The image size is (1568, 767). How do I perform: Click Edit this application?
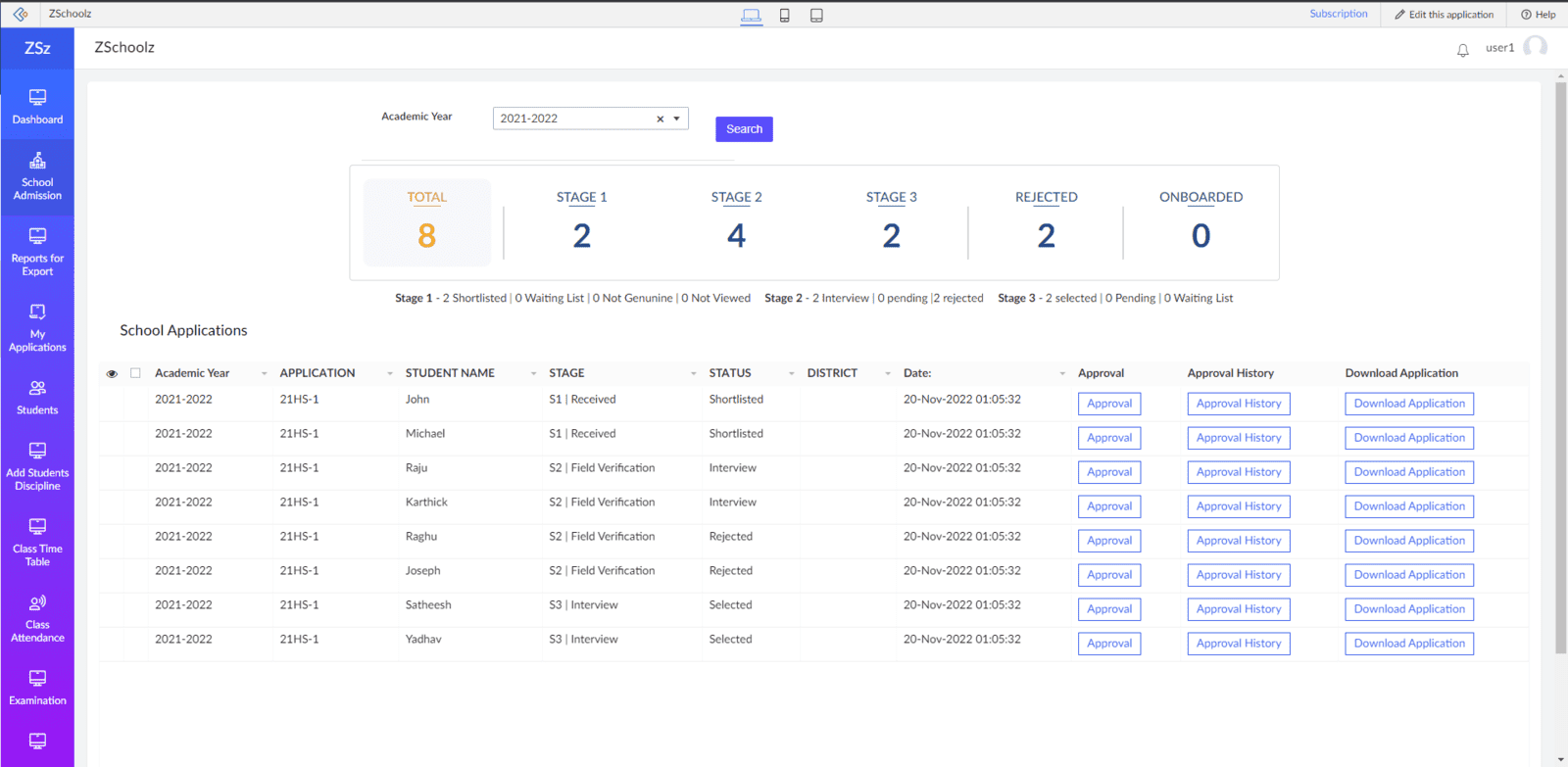tap(1445, 15)
